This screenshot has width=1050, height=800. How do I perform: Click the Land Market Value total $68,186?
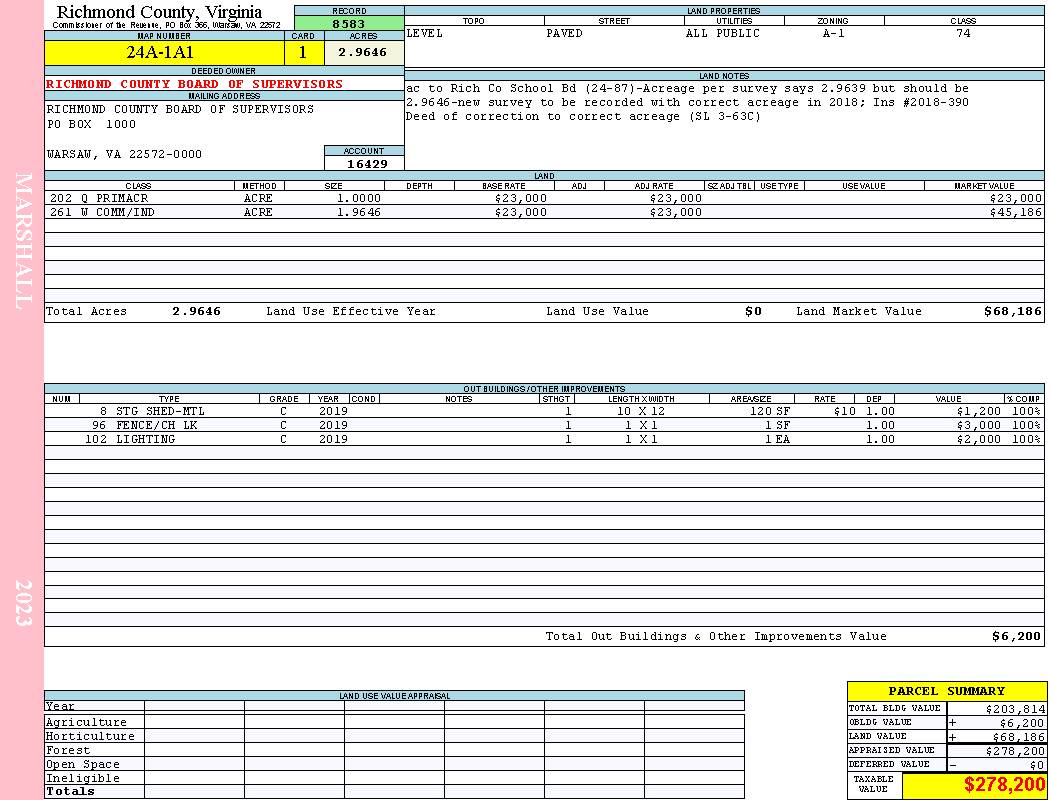[1012, 311]
